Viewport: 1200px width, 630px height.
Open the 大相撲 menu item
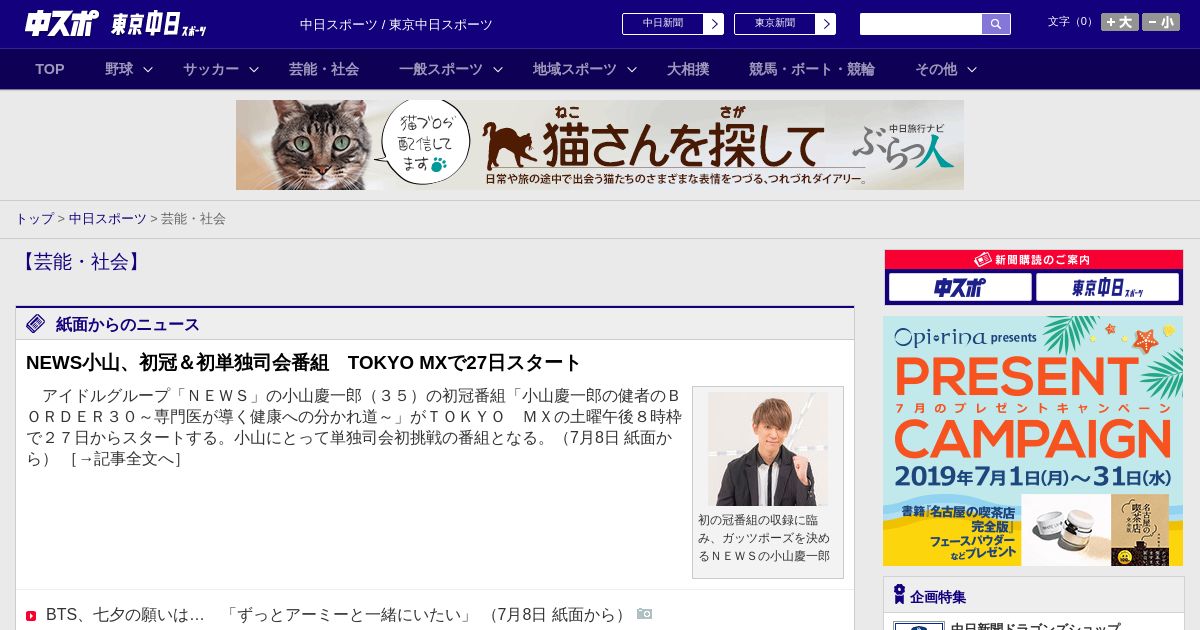(x=688, y=69)
